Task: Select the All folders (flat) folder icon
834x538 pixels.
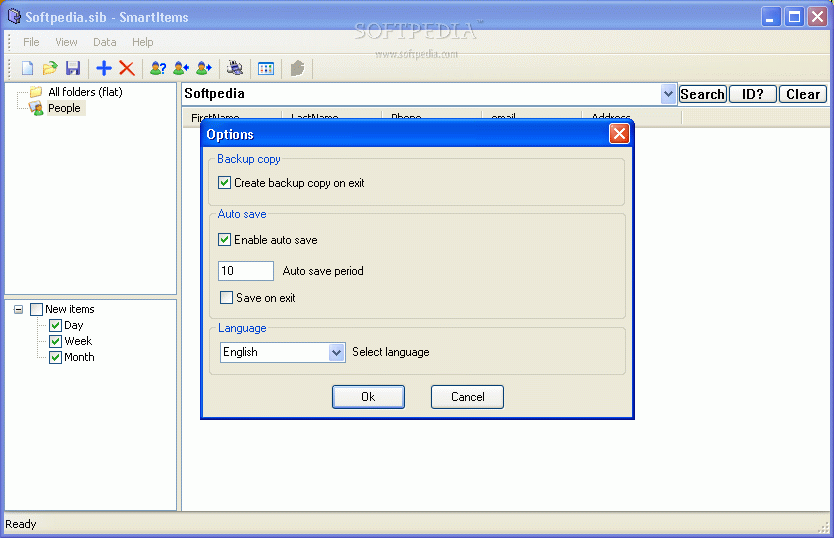Action: 36,92
